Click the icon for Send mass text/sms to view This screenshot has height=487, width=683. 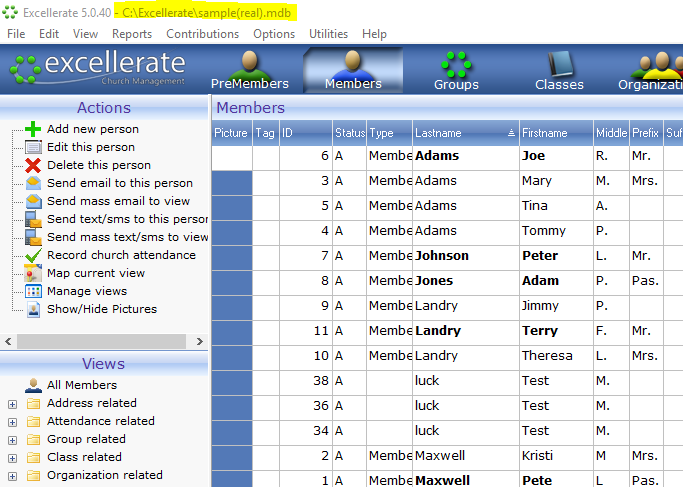pos(33,237)
